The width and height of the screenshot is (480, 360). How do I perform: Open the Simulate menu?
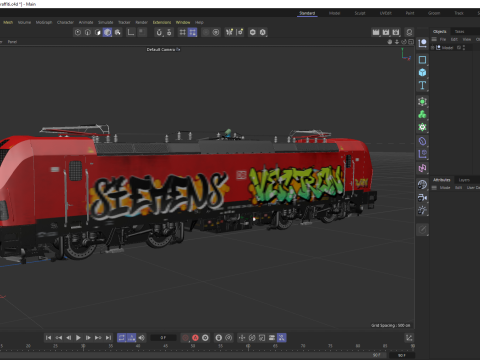106,22
